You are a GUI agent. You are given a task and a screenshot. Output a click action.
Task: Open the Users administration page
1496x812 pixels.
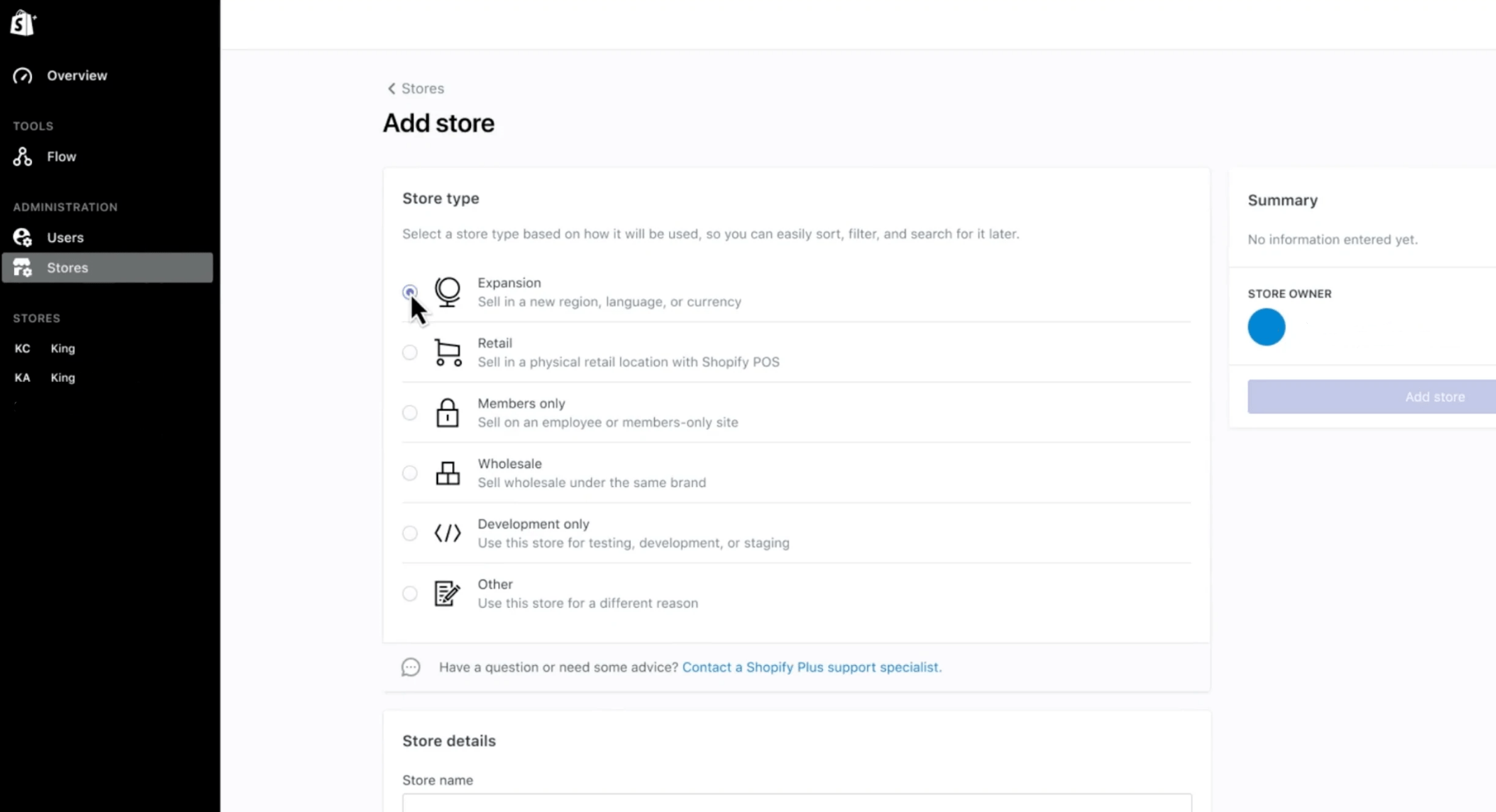click(65, 237)
